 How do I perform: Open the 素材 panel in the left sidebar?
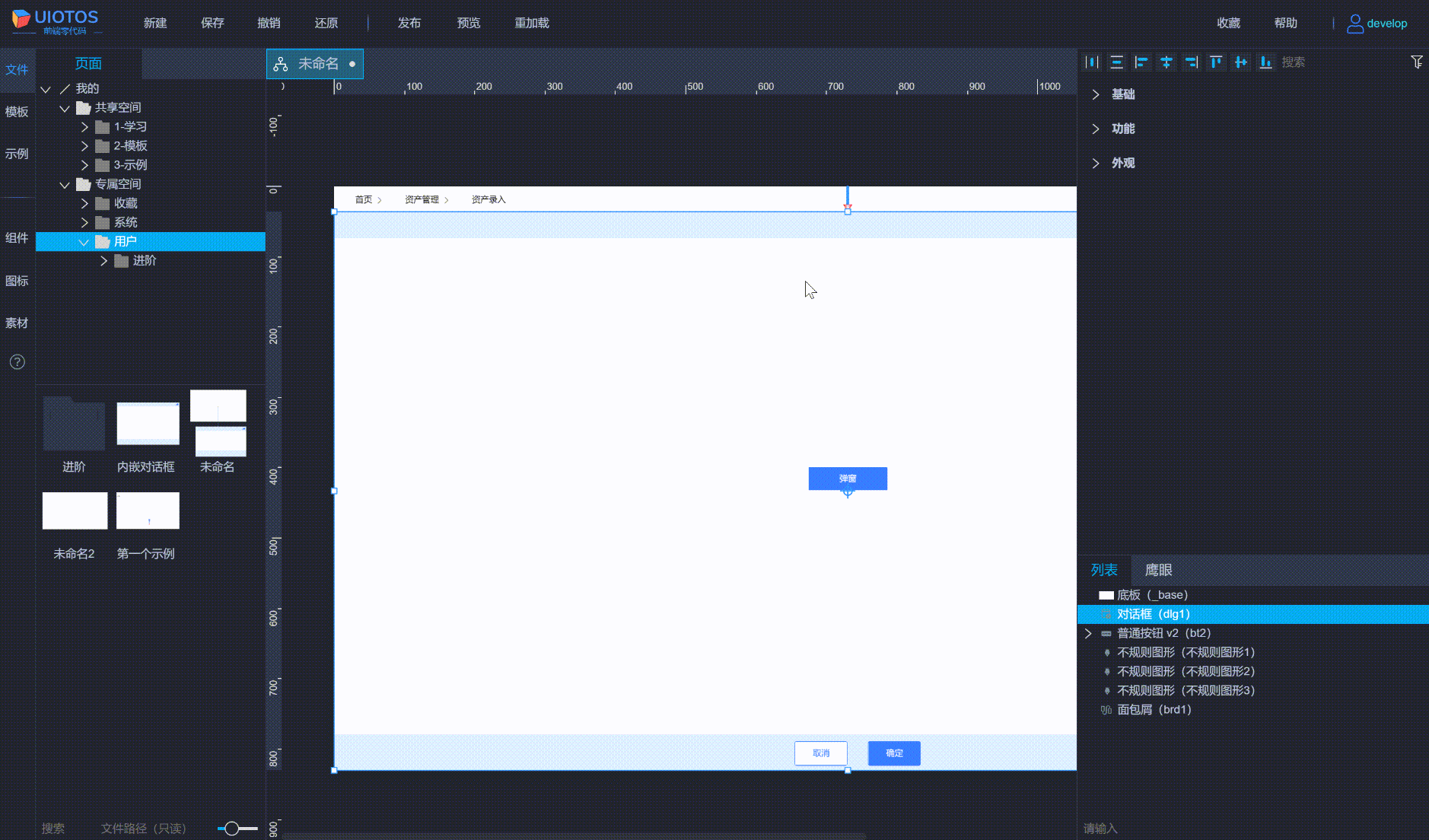point(17,323)
